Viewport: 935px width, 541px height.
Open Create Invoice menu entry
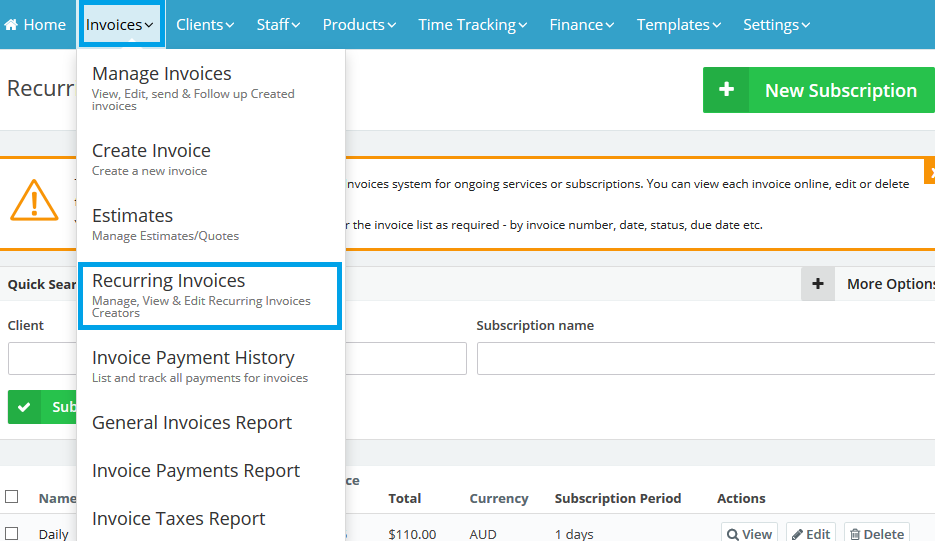[151, 151]
